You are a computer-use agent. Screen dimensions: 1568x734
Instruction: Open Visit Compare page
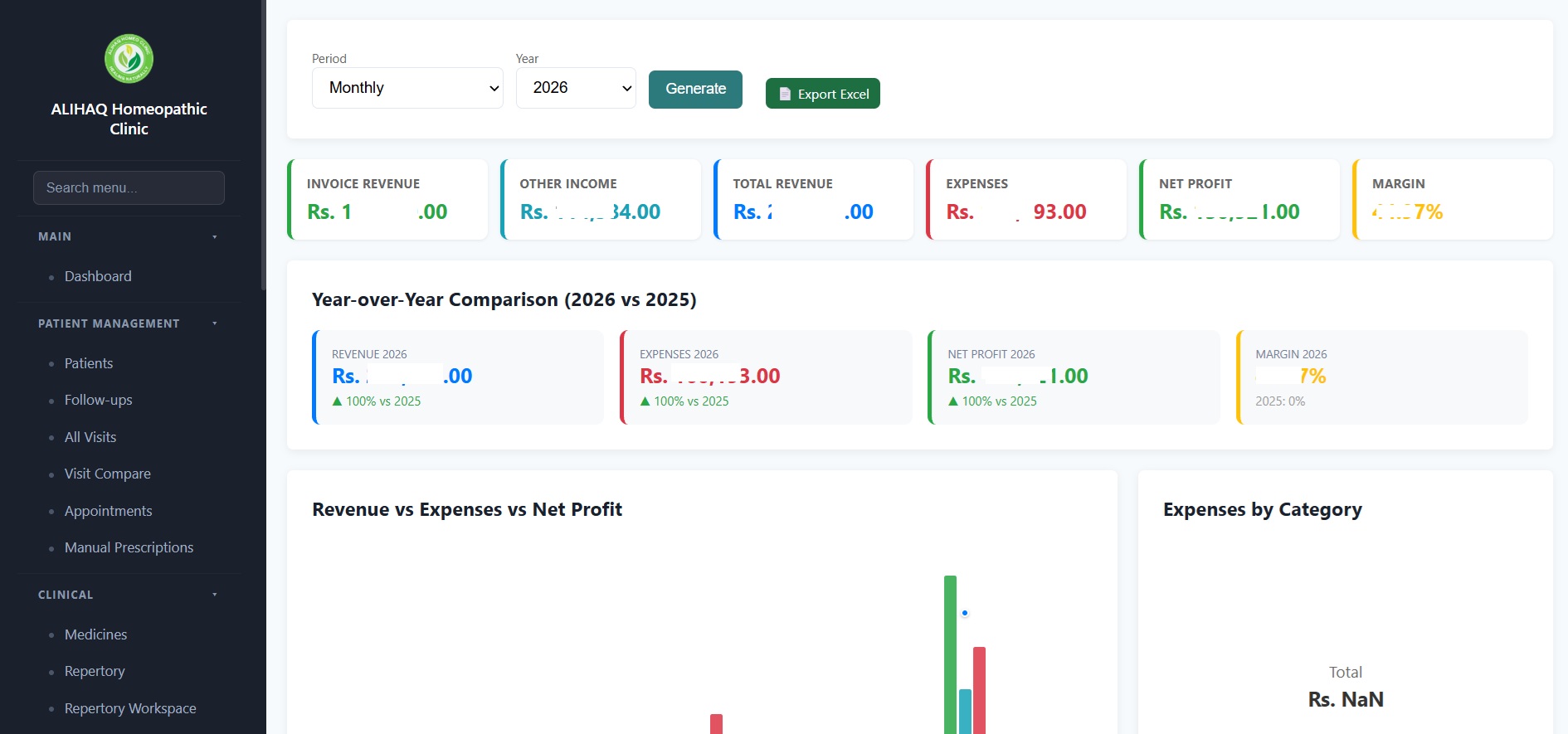[108, 474]
